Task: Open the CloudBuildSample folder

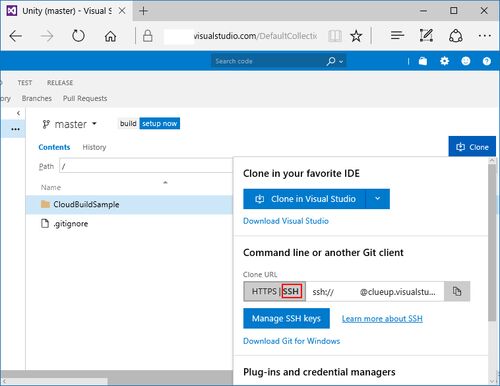Action: click(86, 204)
